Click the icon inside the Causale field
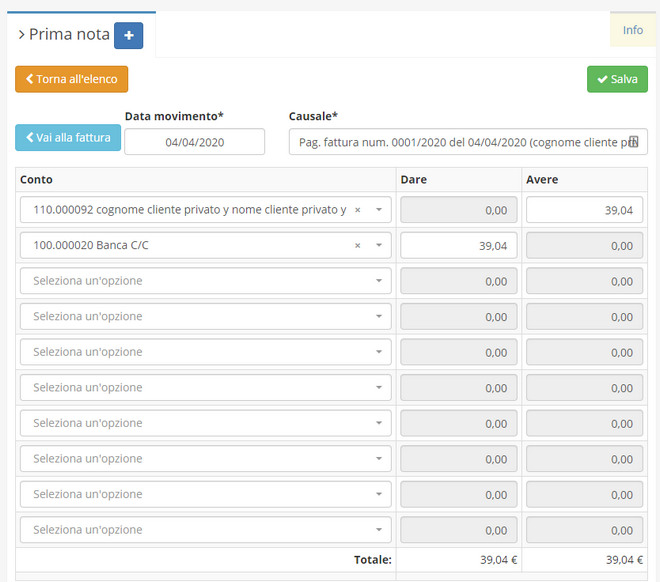660x582 pixels. (632, 142)
